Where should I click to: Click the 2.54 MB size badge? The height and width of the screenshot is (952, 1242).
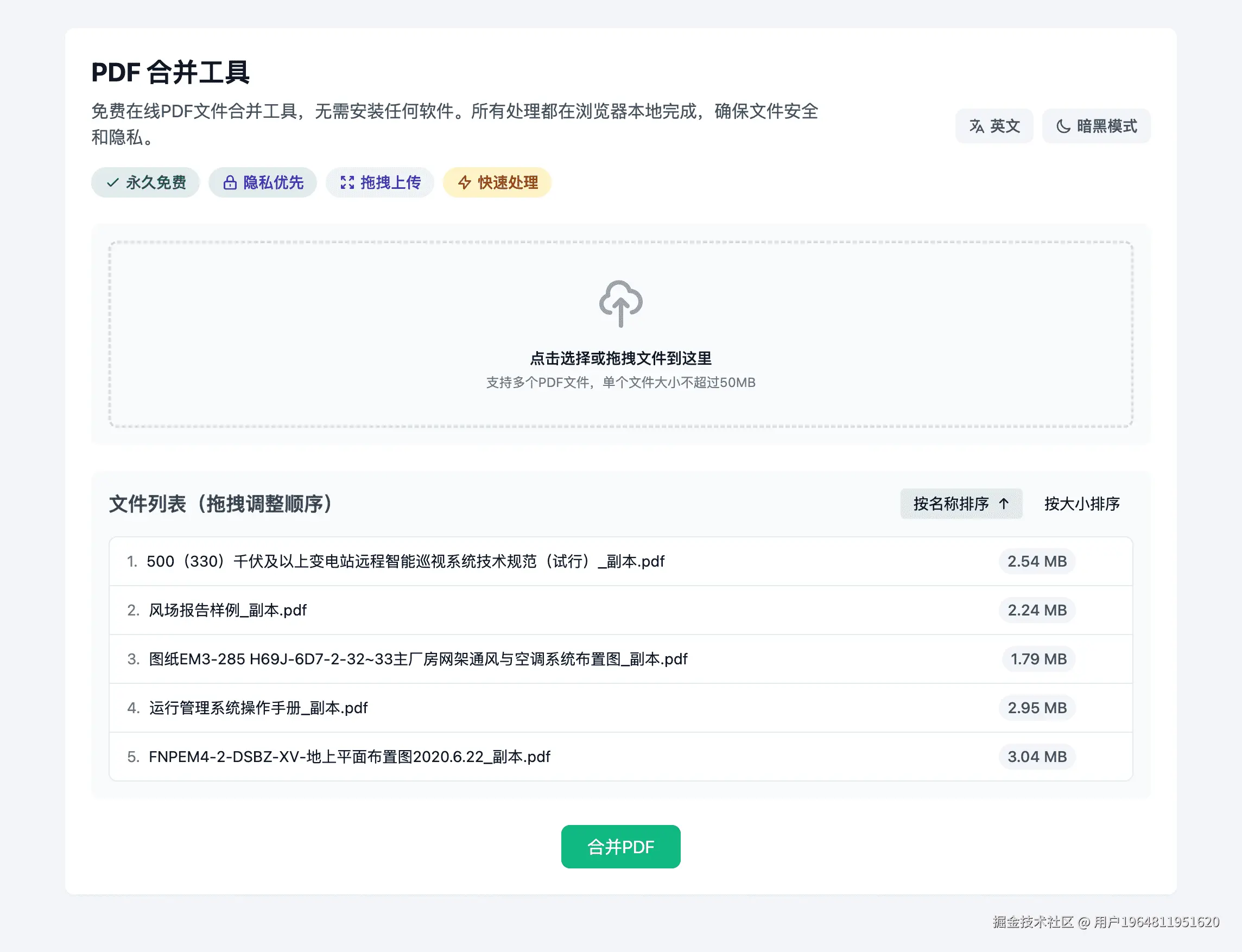(x=1036, y=562)
